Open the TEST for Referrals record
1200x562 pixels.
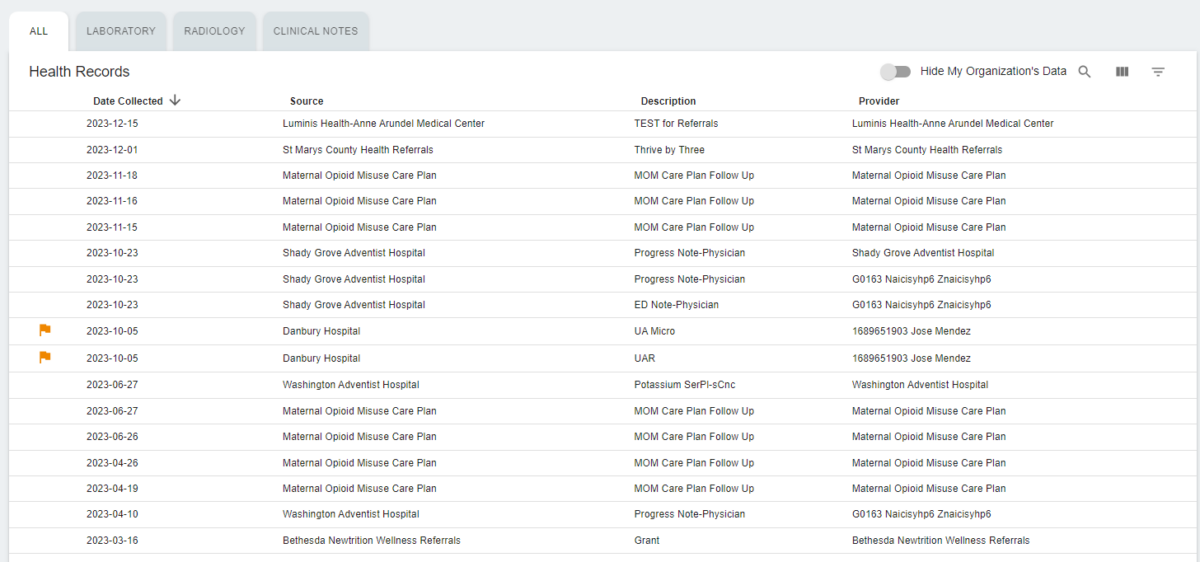(x=675, y=124)
